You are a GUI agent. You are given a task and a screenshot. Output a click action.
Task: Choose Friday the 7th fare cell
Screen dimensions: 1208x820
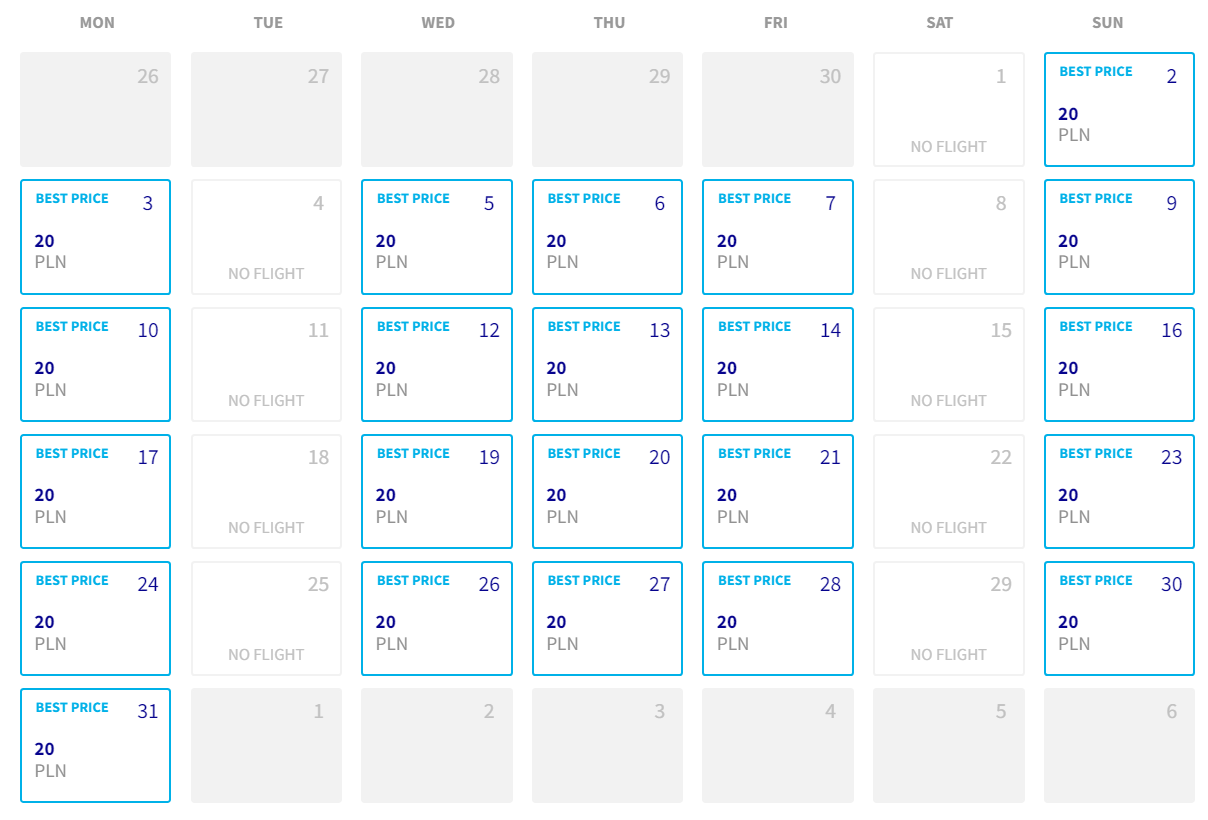778,237
